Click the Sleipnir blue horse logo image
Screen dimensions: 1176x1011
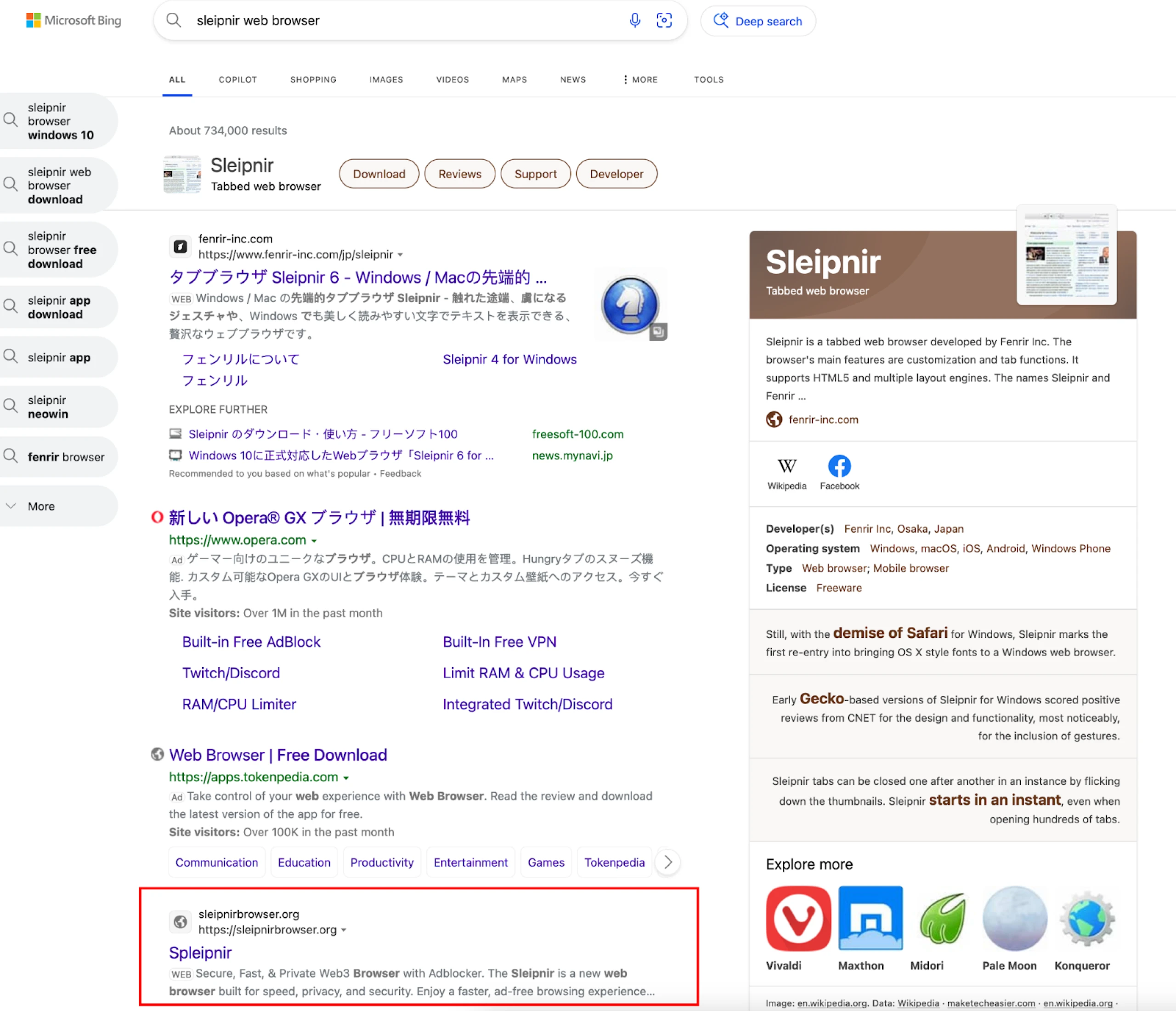630,305
